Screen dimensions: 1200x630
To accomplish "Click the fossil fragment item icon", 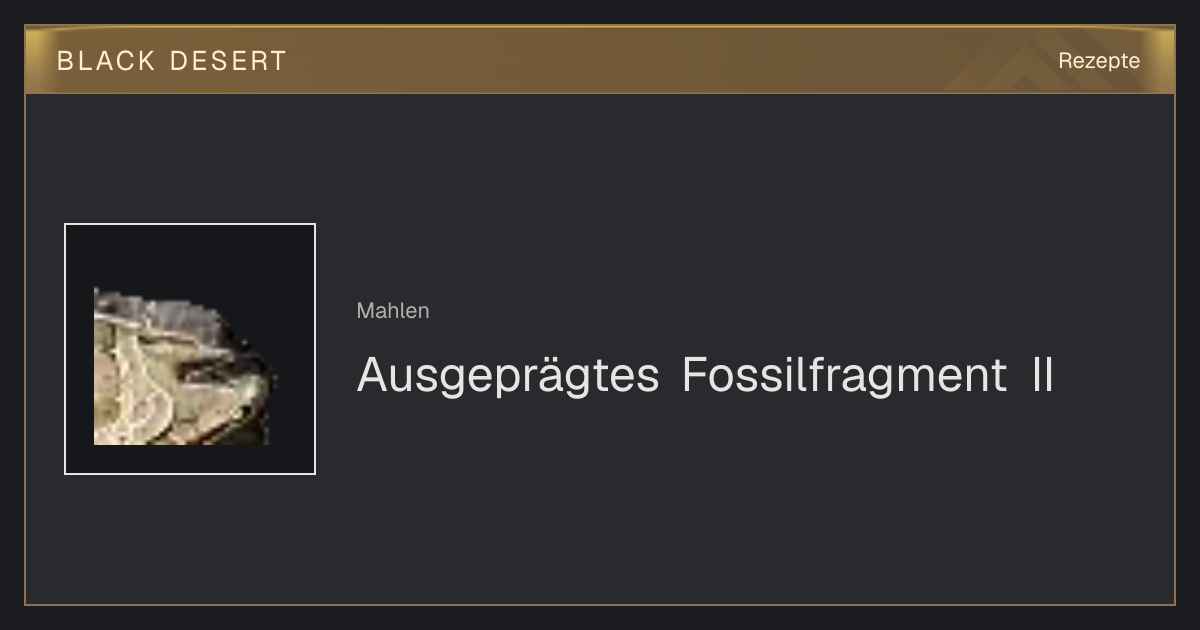I will 185,366.
